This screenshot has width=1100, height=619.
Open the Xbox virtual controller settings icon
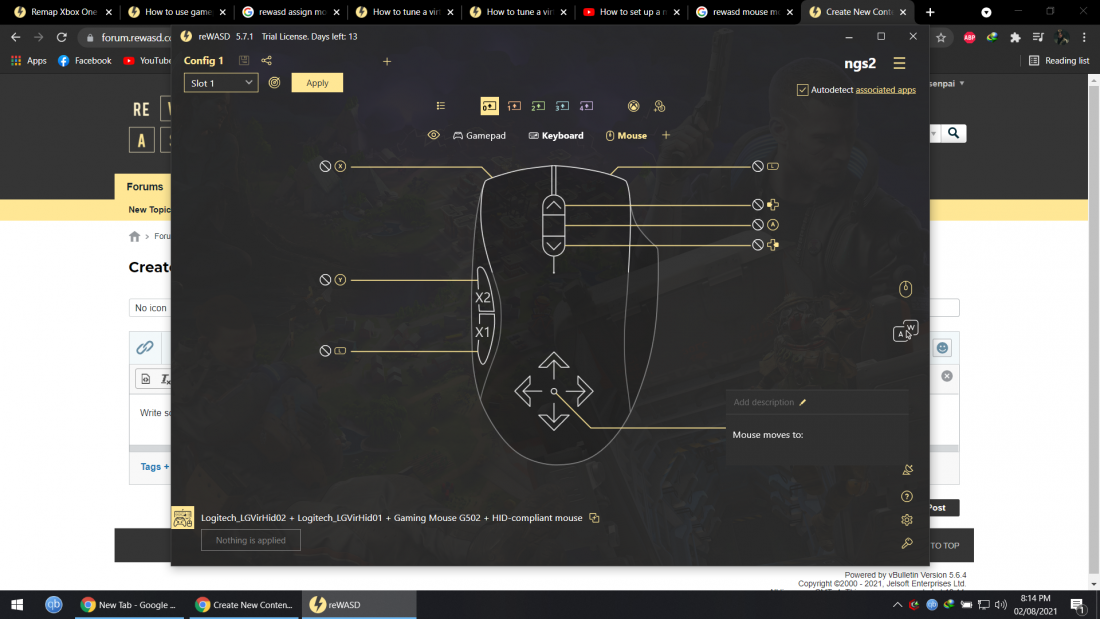tap(633, 106)
